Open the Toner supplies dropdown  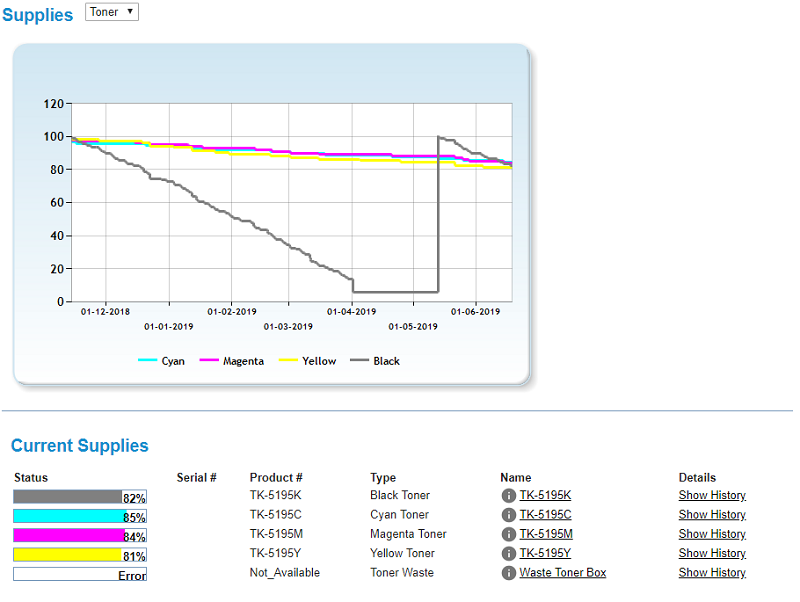(112, 12)
